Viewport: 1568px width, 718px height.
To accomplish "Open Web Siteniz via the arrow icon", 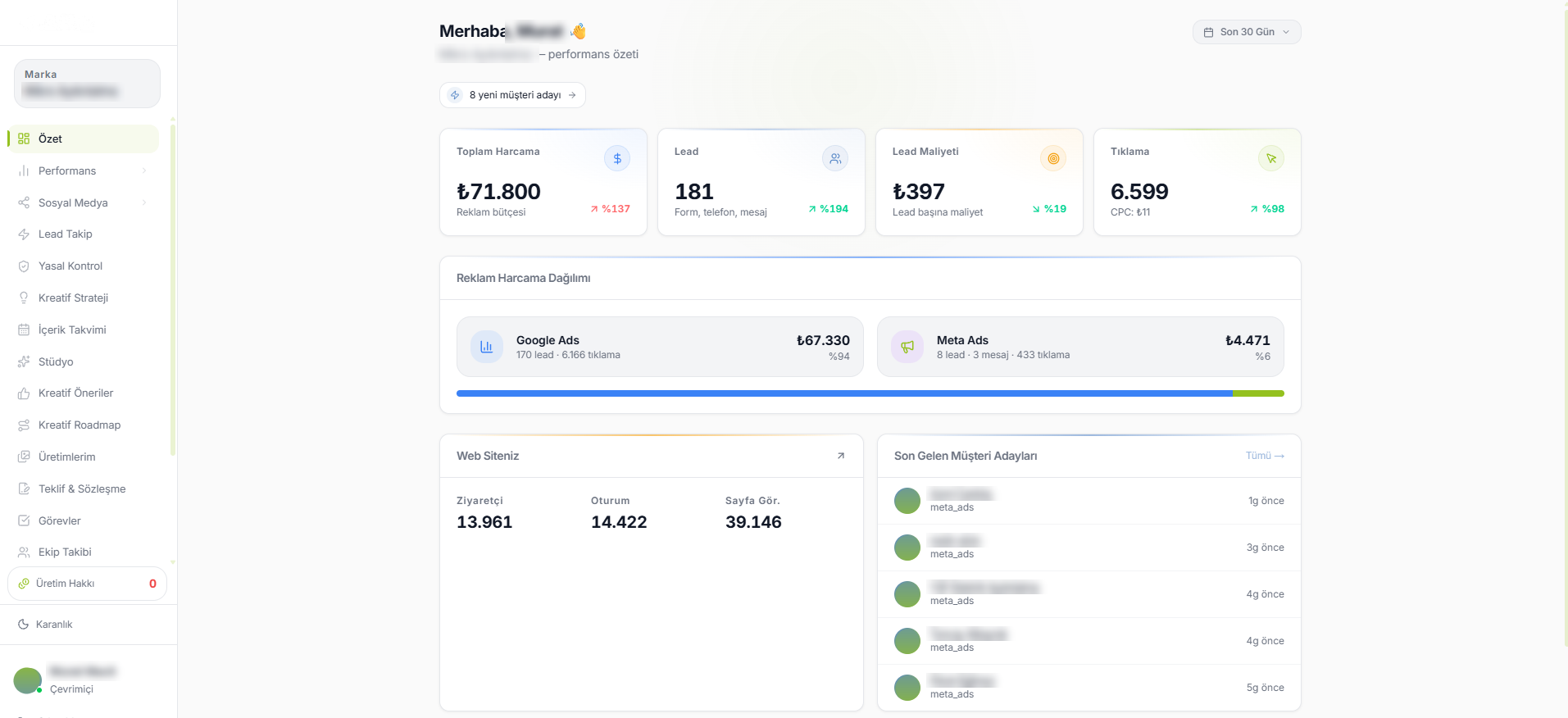I will [x=841, y=456].
